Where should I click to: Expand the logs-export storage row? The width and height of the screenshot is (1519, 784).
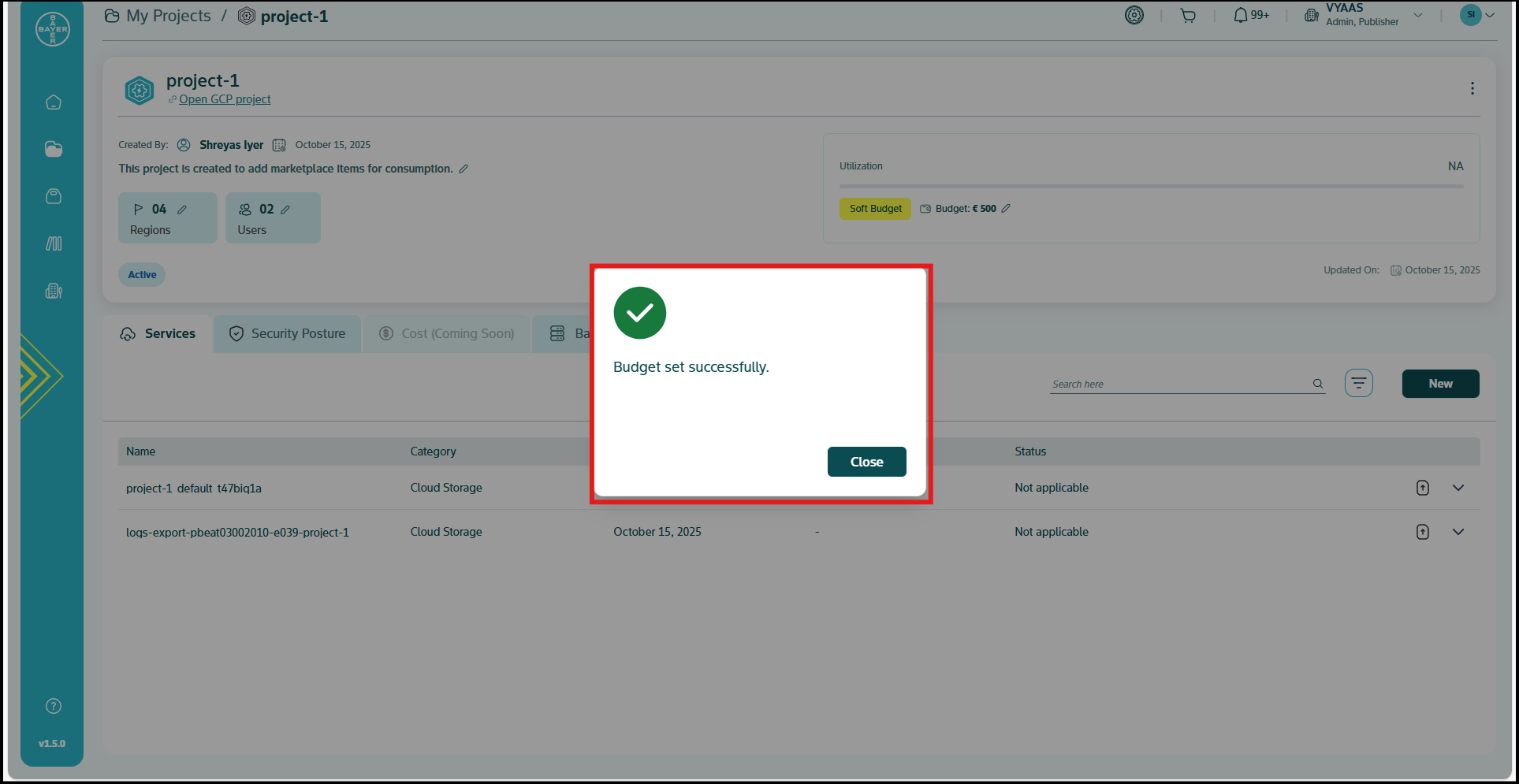(1458, 532)
